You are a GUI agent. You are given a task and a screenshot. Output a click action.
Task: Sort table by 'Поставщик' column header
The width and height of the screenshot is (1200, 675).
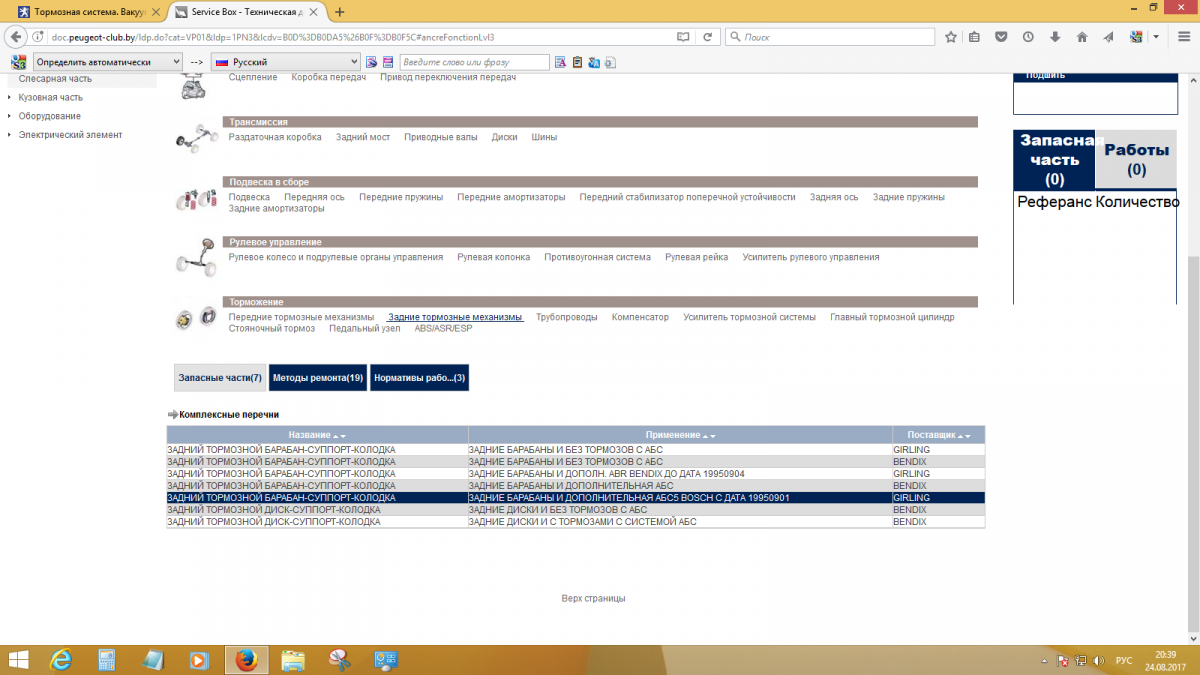pos(937,435)
